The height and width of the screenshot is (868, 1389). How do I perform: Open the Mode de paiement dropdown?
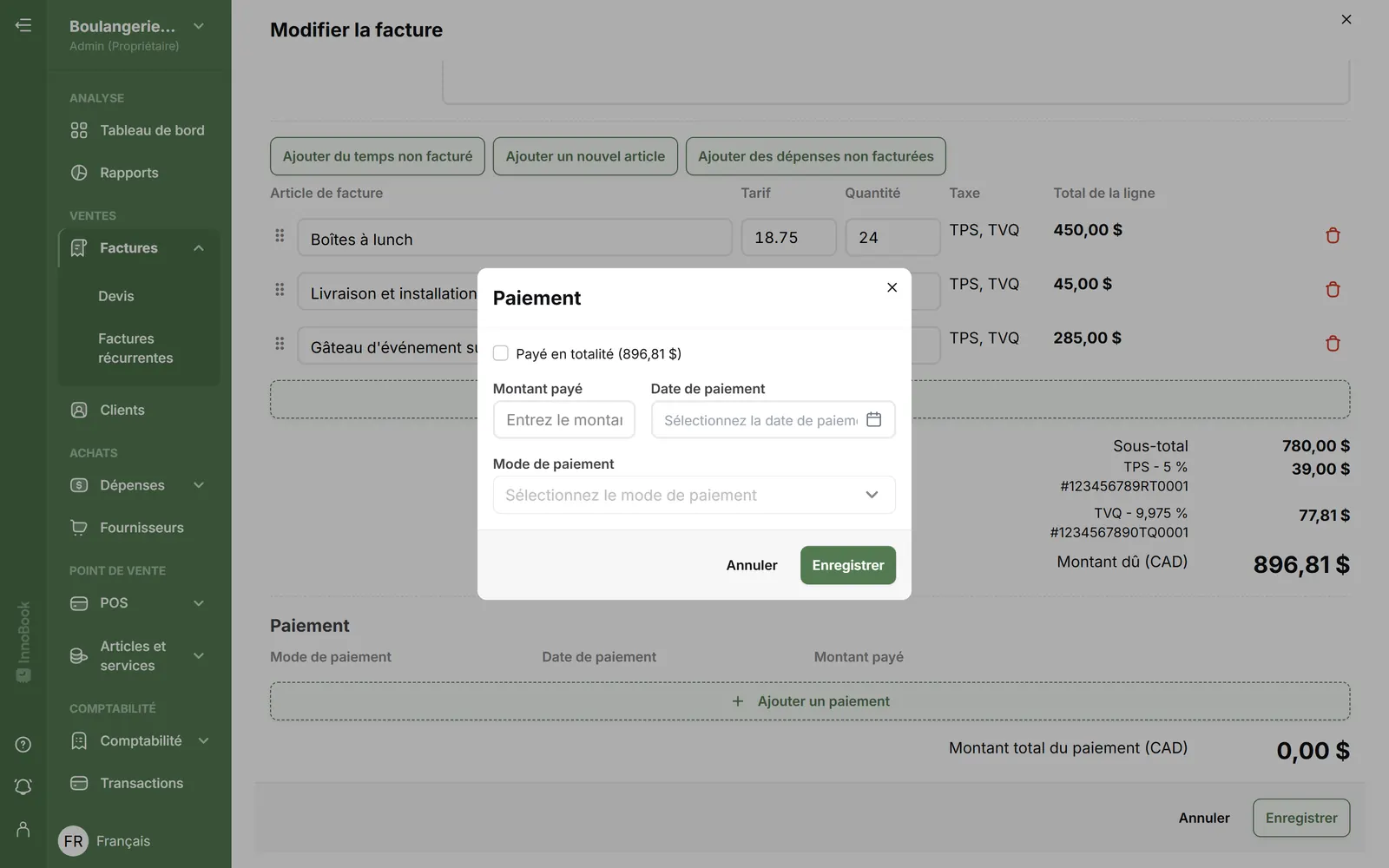pos(694,495)
